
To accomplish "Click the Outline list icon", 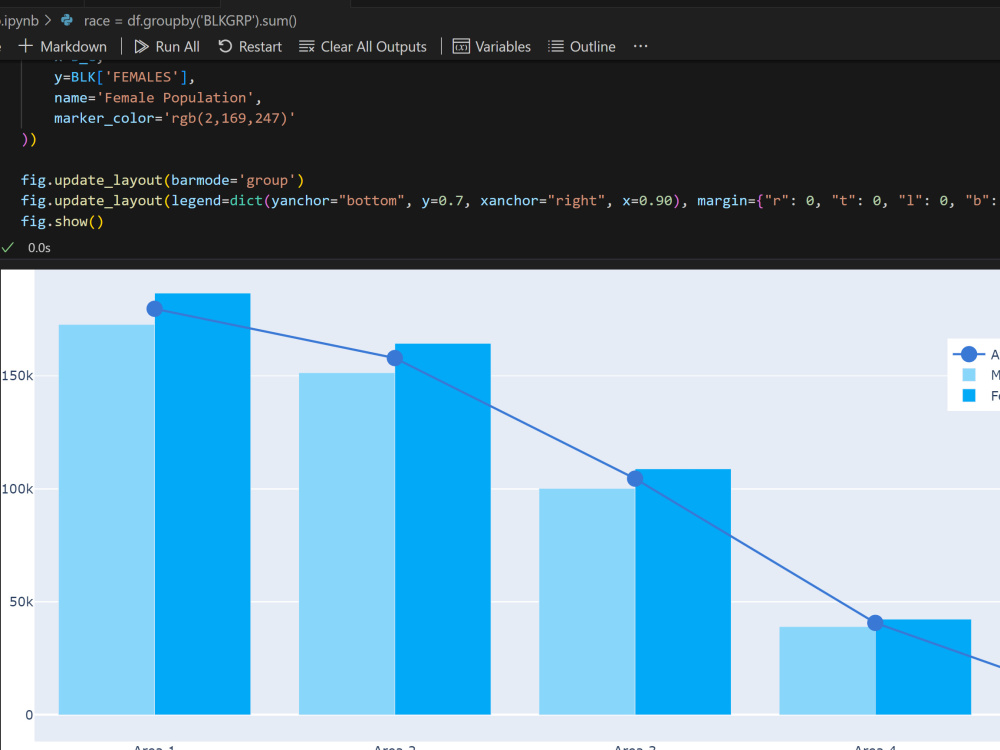I will pyautogui.click(x=556, y=47).
